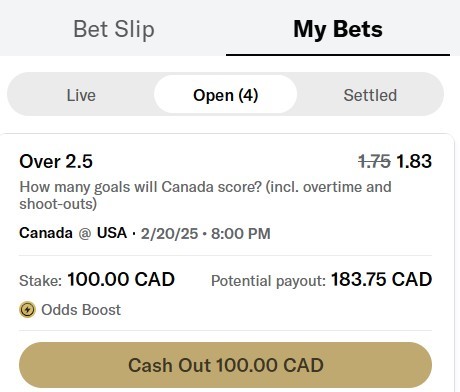The image size is (460, 392).
Task: Click the Potential payout label
Action: coord(268,281)
